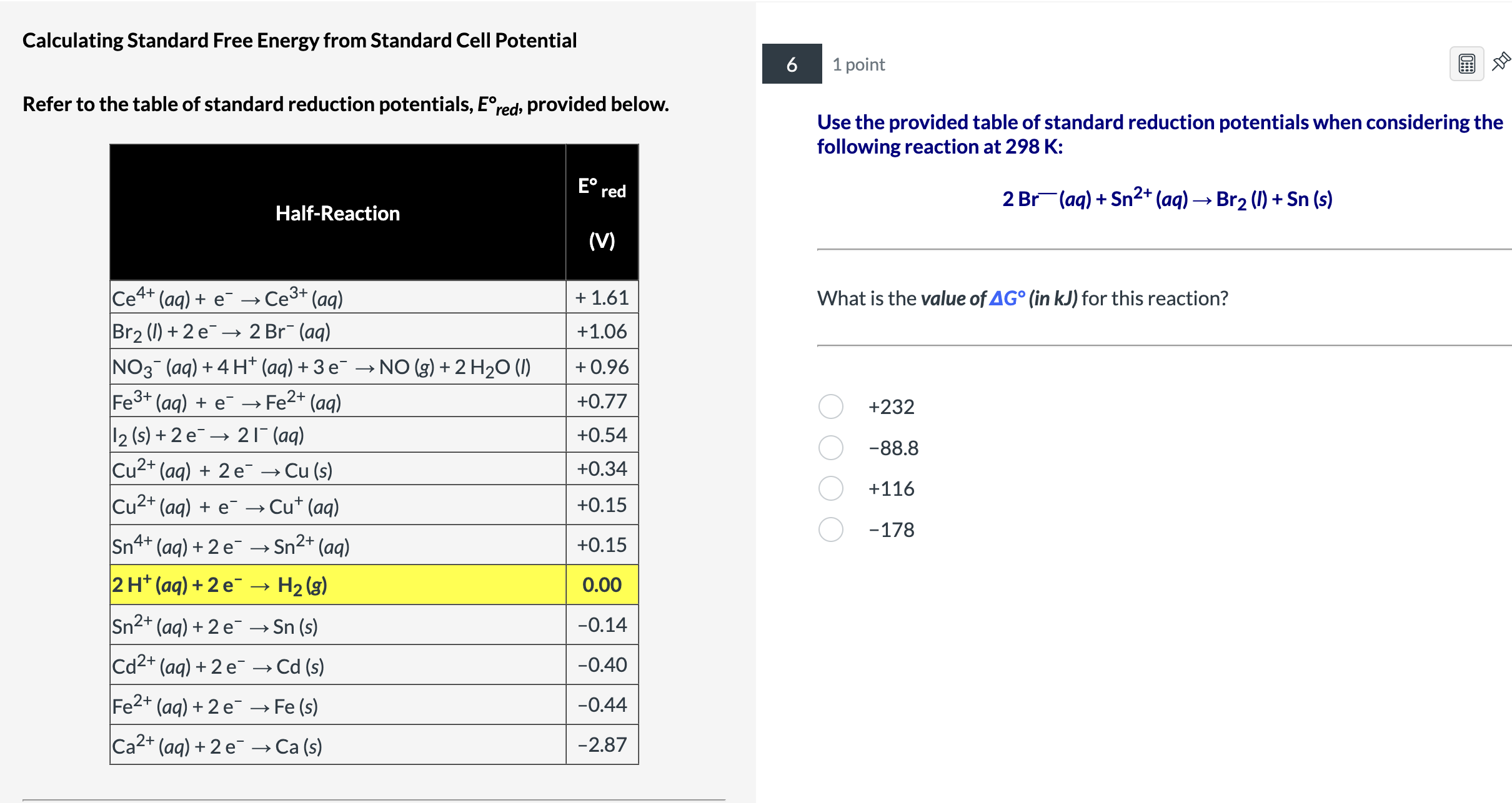Click the E° red (V) column header
The height and width of the screenshot is (803, 1512).
tap(602, 212)
